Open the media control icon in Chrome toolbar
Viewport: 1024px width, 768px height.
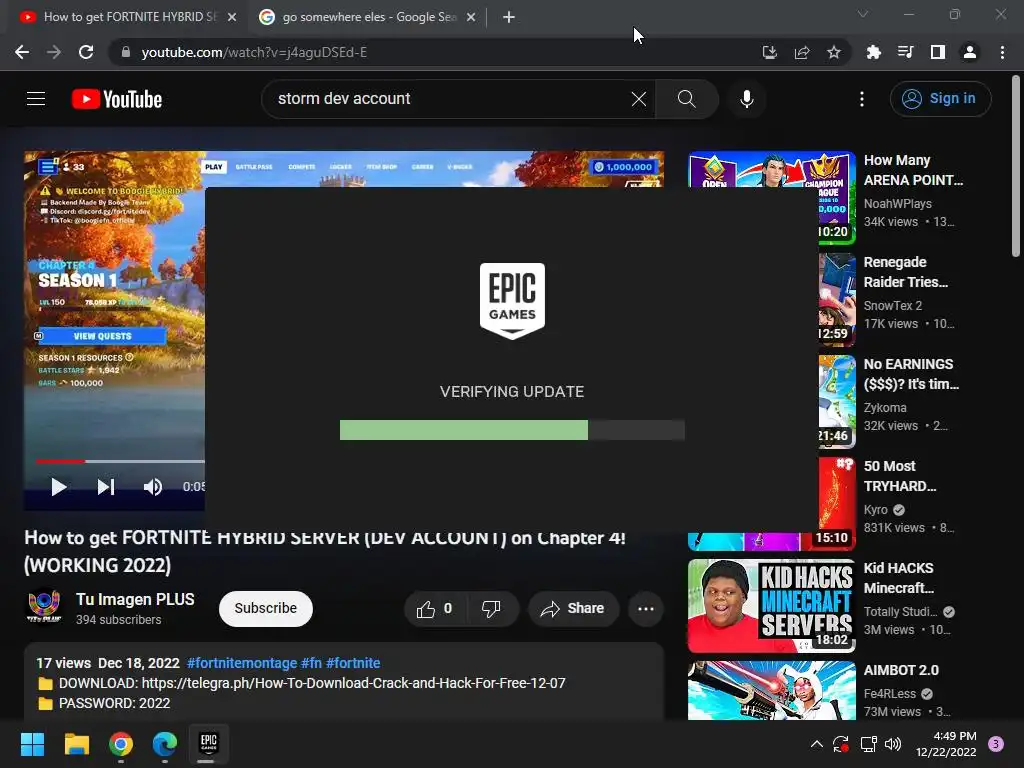click(906, 52)
